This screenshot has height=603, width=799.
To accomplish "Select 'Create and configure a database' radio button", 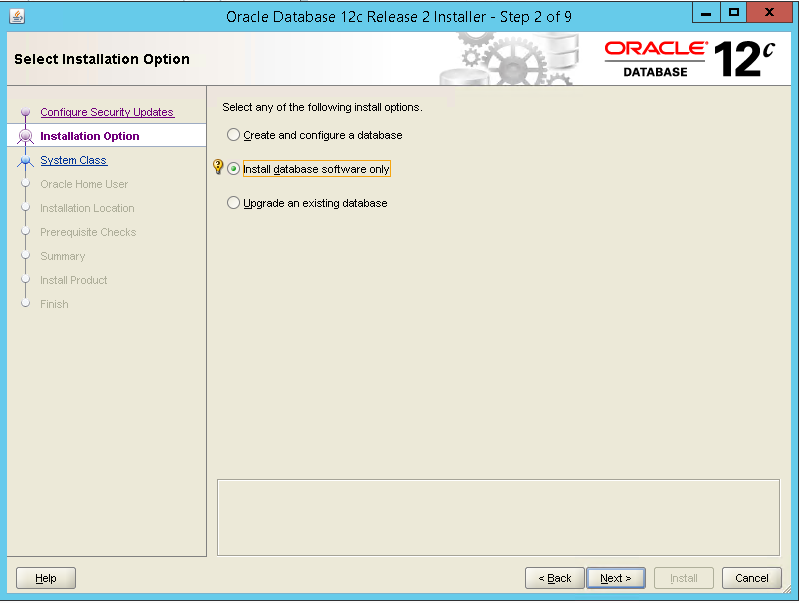I will [233, 135].
